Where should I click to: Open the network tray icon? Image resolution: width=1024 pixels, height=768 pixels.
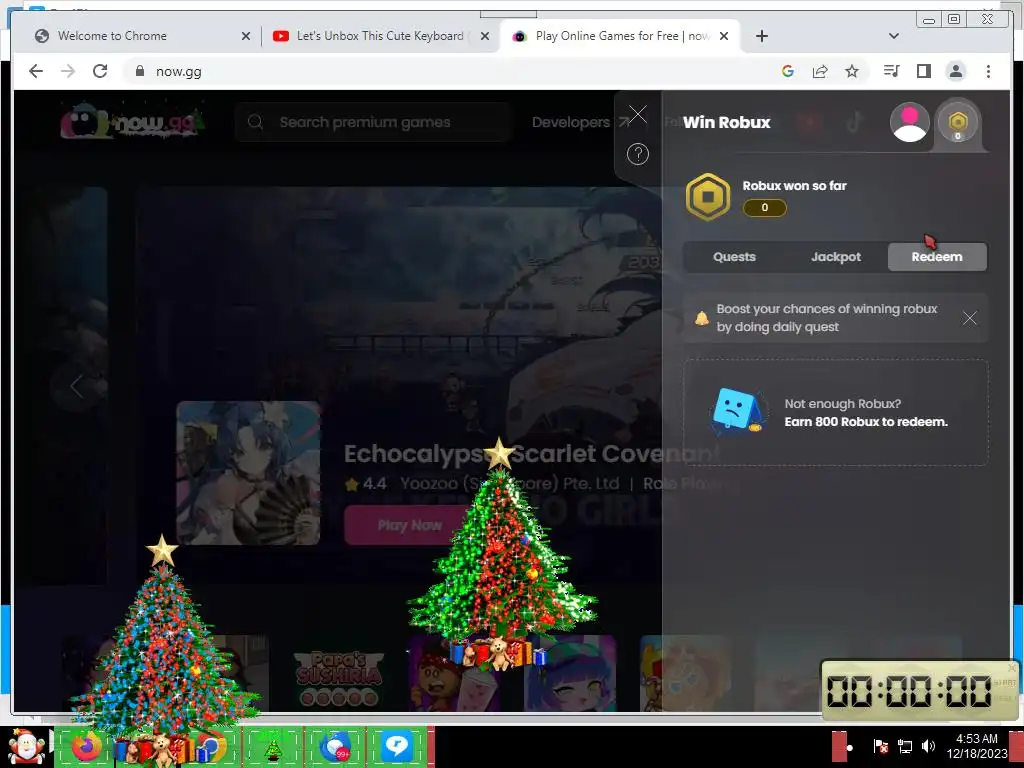(x=904, y=746)
